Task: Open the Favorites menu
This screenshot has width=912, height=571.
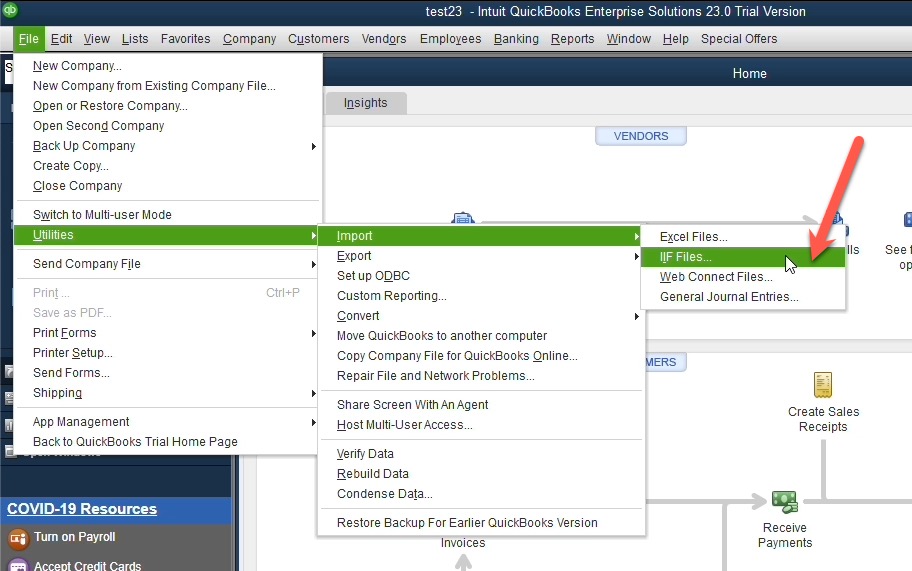Action: pyautogui.click(x=186, y=39)
